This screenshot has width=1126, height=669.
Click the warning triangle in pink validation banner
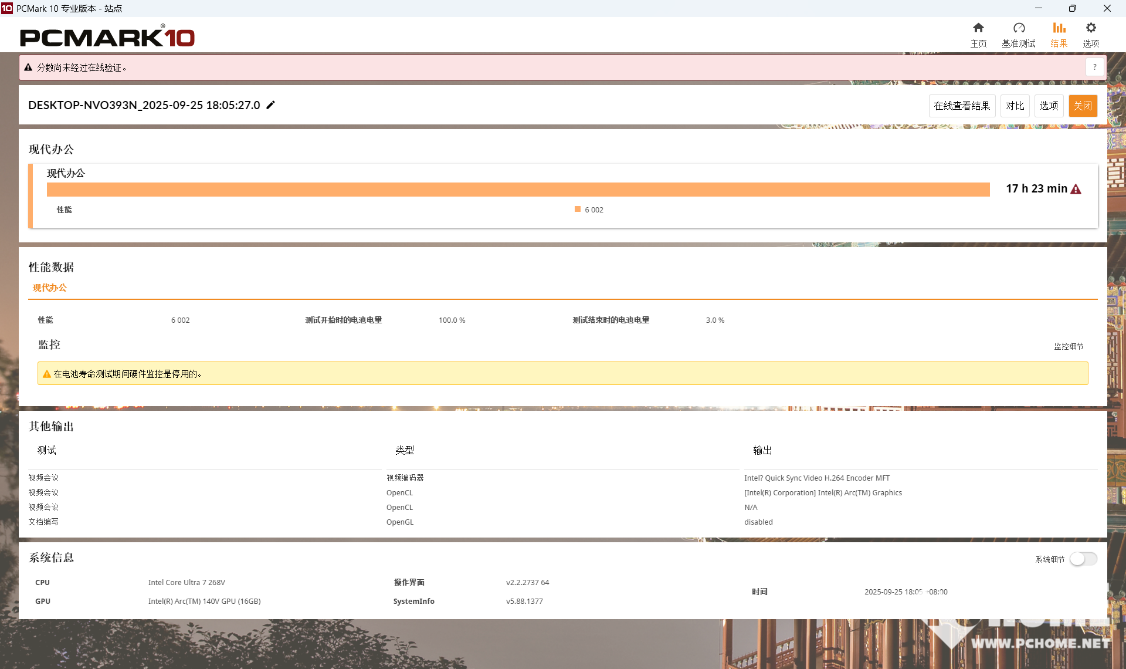pos(29,68)
